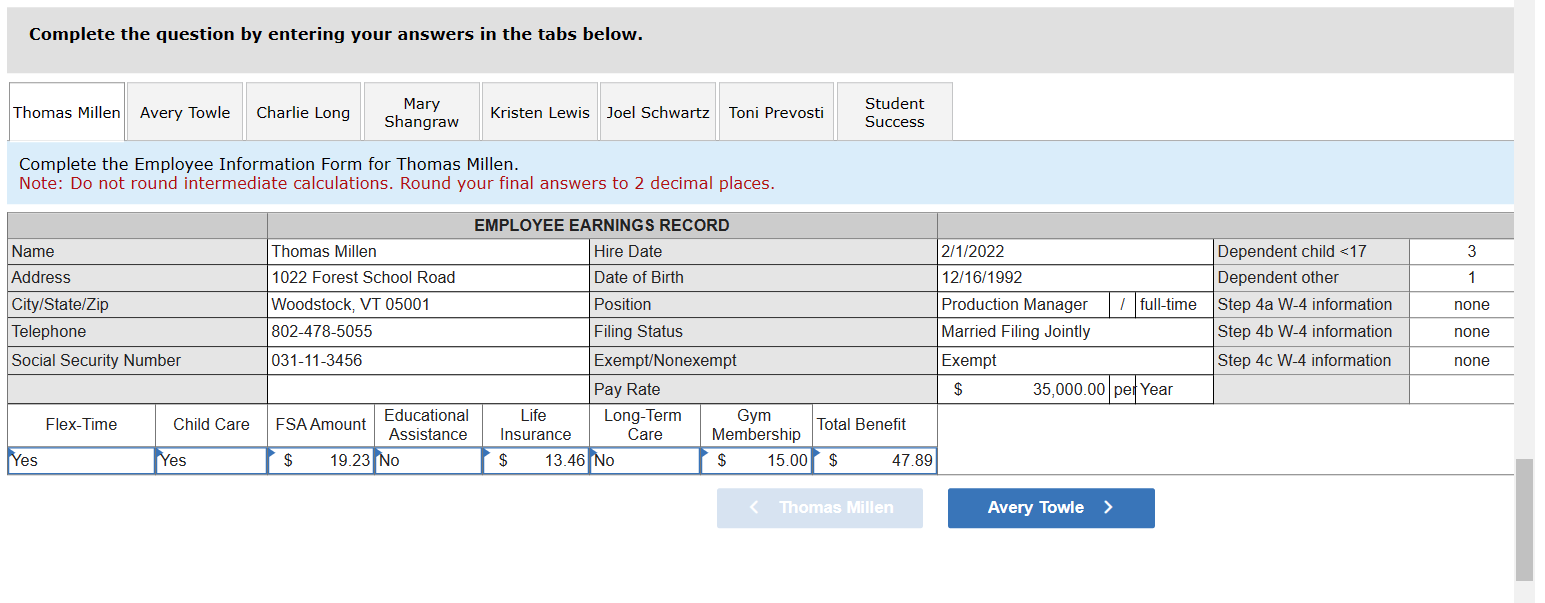Open the Mary Shangraw tab

tap(421, 112)
